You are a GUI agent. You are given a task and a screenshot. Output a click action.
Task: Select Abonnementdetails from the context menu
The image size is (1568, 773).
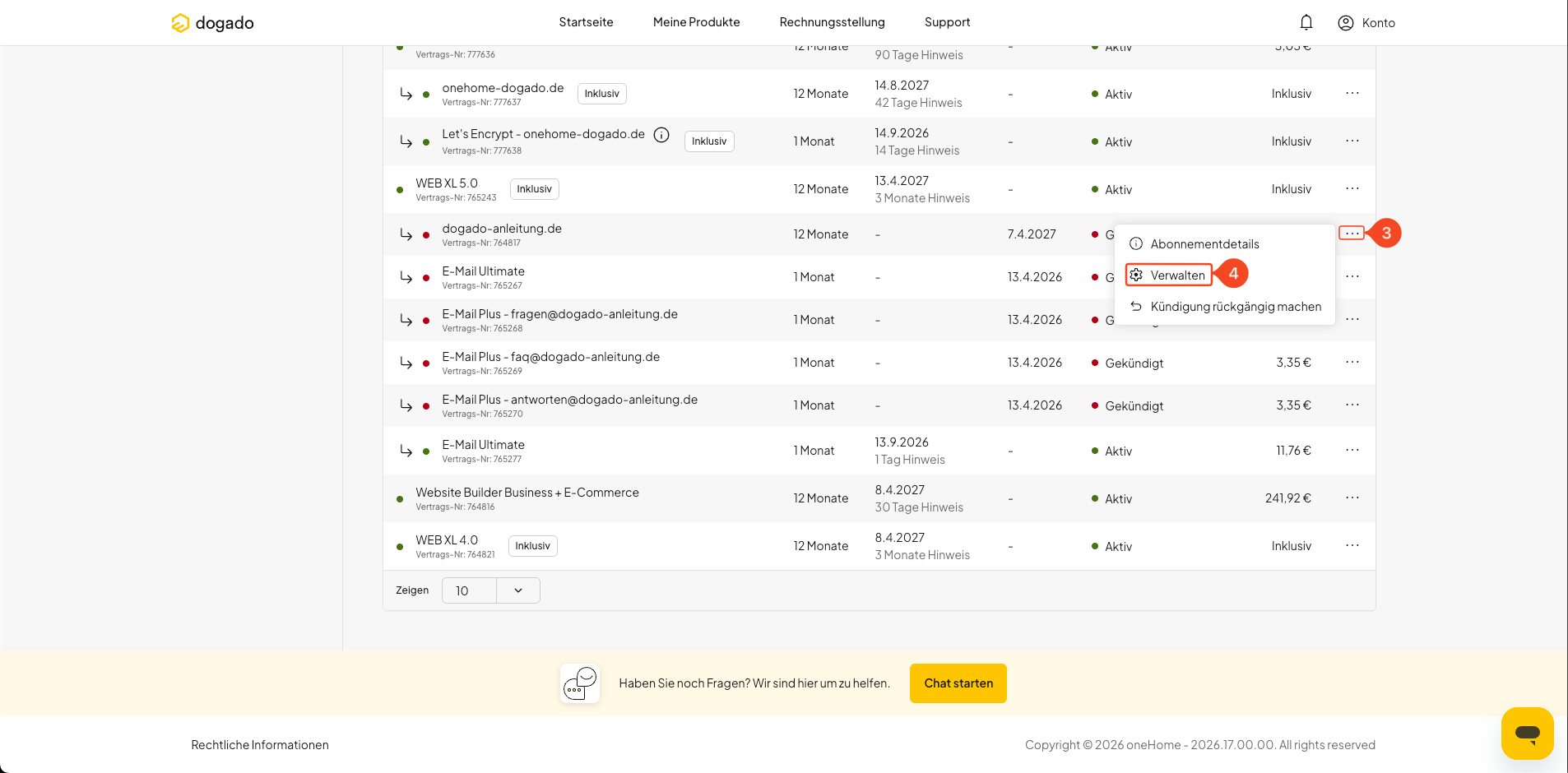1204,244
